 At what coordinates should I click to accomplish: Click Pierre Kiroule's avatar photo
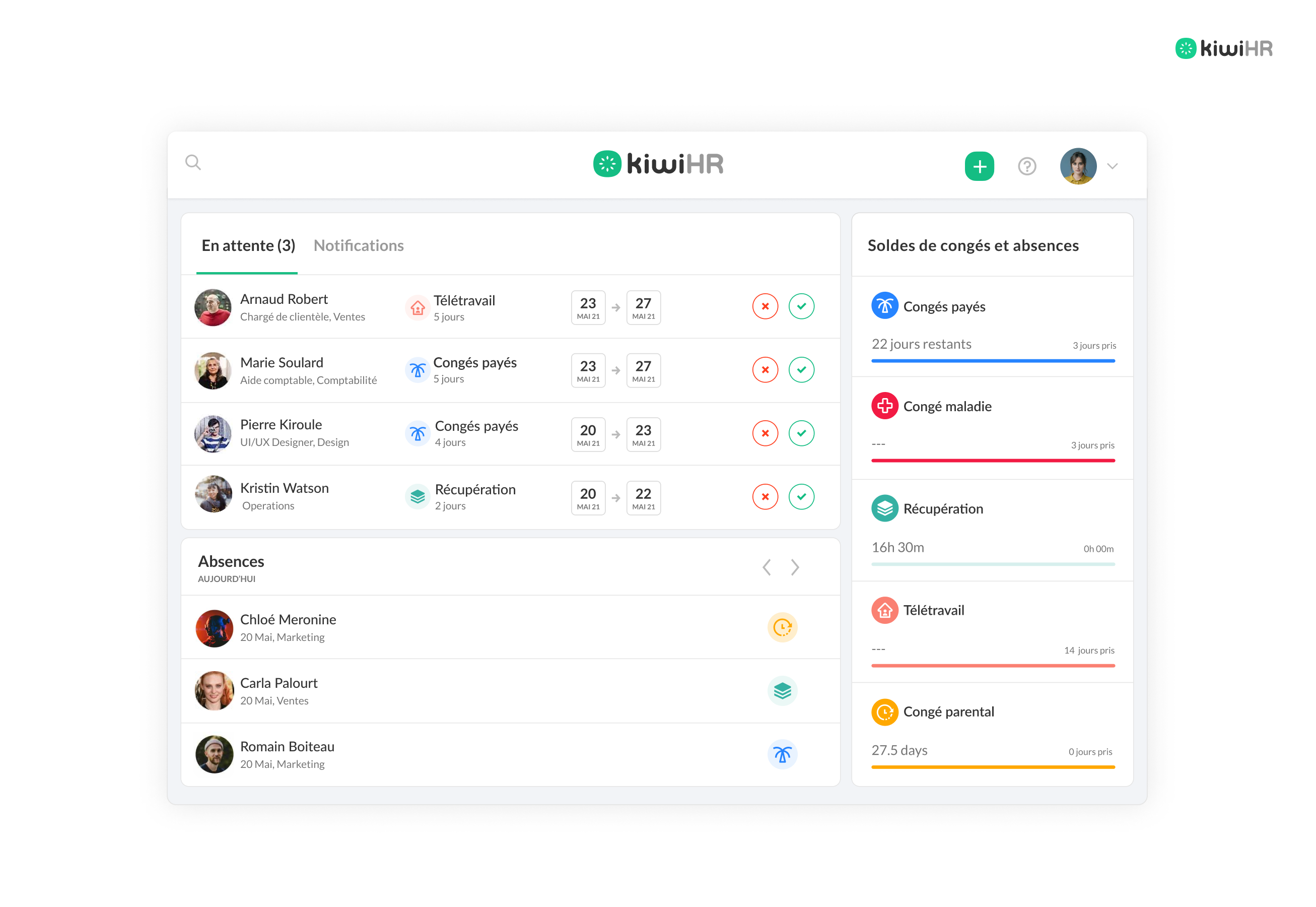pos(213,434)
